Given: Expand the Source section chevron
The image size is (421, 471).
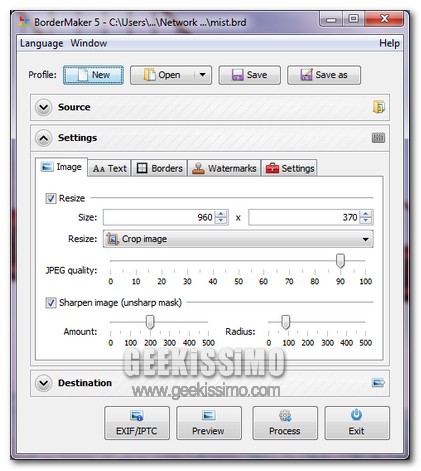Looking at the screenshot, I should (x=44, y=107).
